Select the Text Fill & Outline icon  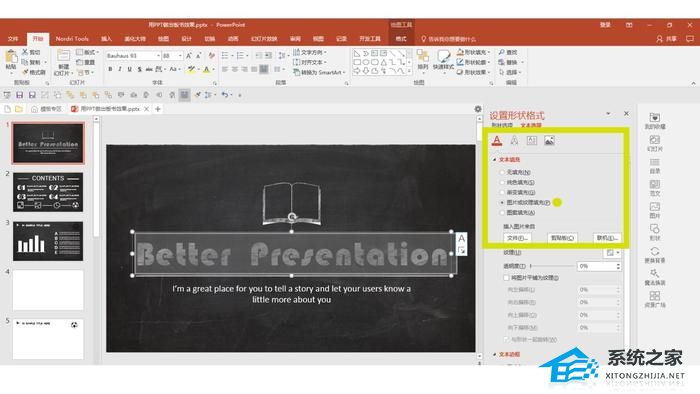point(497,141)
